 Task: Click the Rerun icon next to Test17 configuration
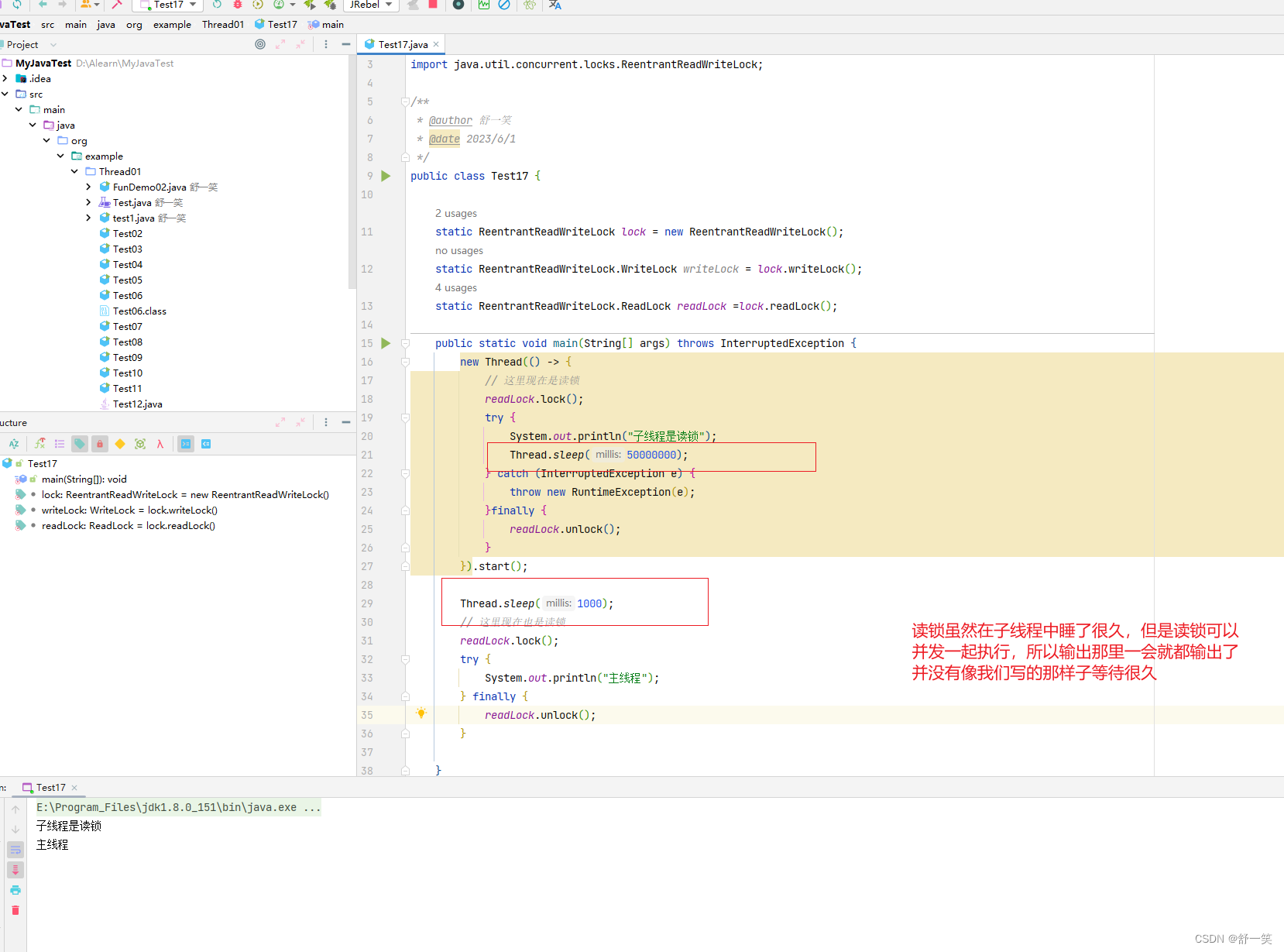217,5
